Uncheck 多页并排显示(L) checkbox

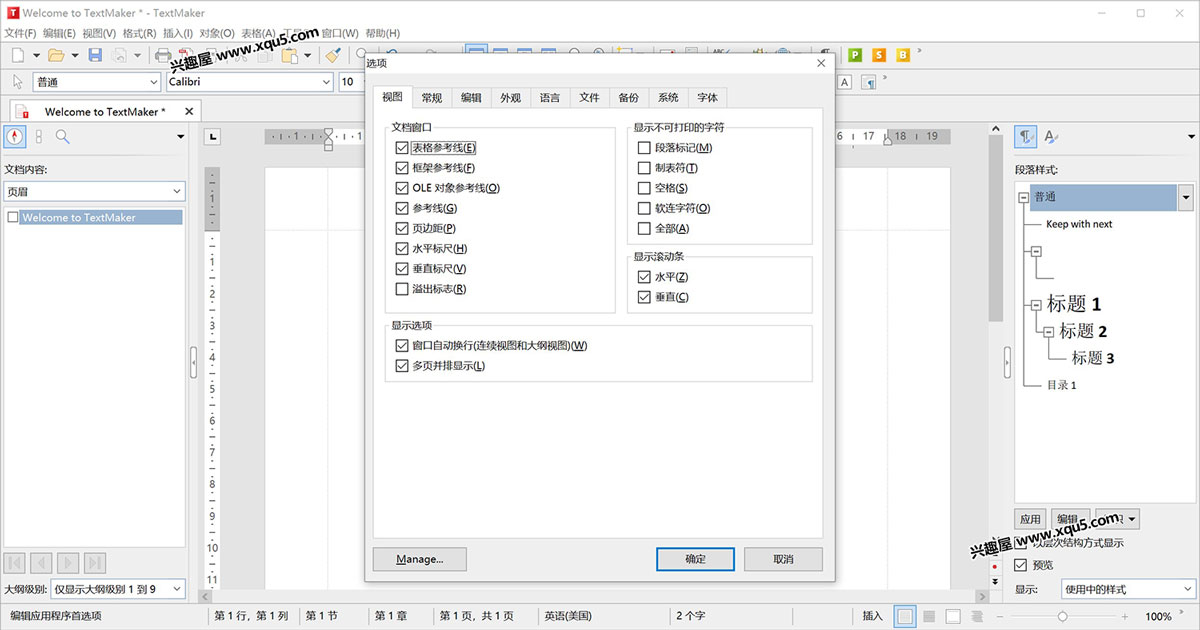point(402,366)
